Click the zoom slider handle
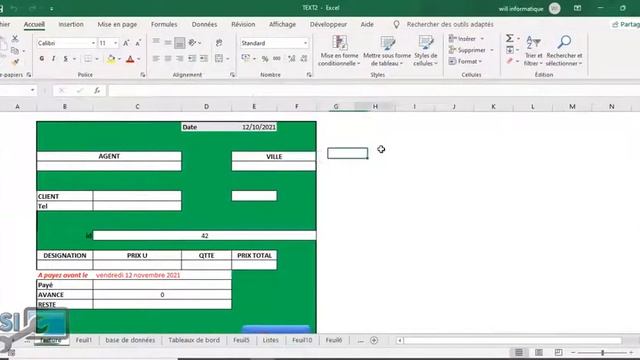 [602, 352]
